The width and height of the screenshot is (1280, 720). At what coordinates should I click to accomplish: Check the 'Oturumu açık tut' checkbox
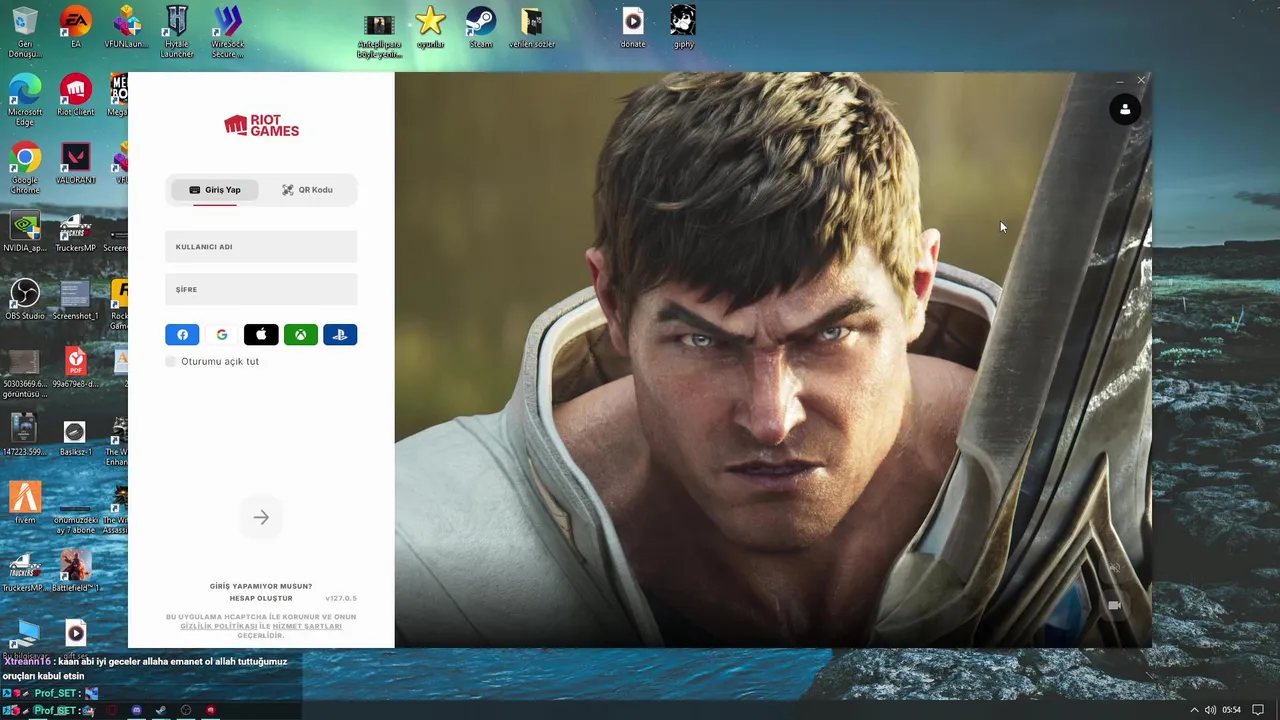pyautogui.click(x=170, y=361)
